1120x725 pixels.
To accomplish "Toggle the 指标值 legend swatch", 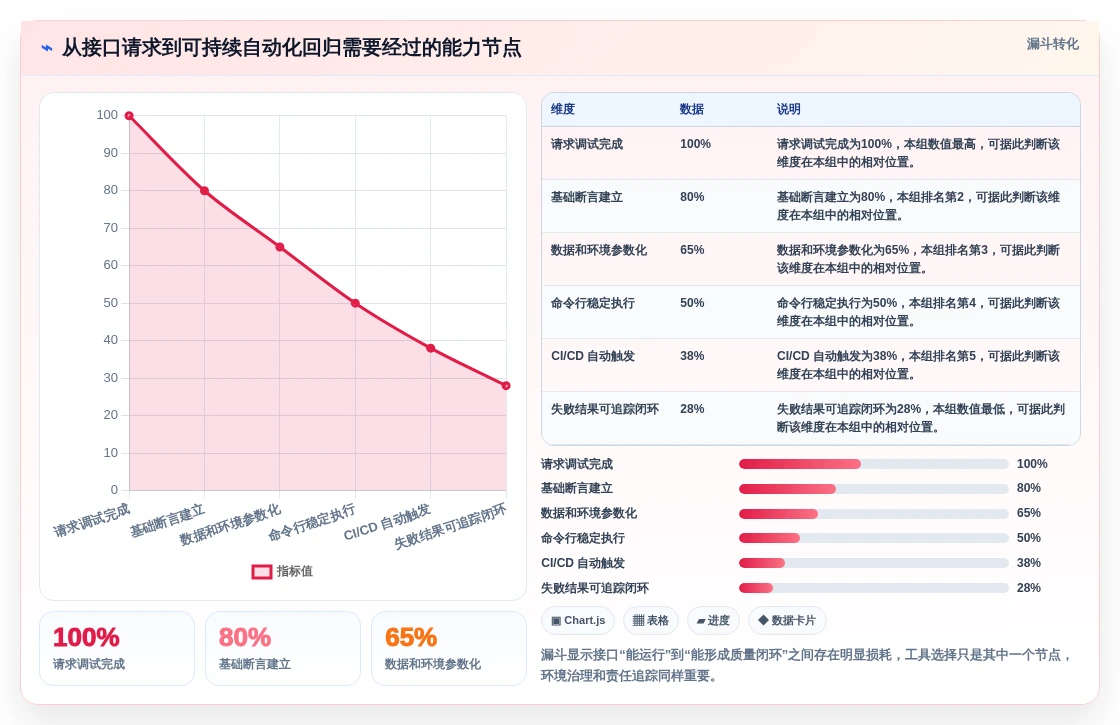I will 262,571.
